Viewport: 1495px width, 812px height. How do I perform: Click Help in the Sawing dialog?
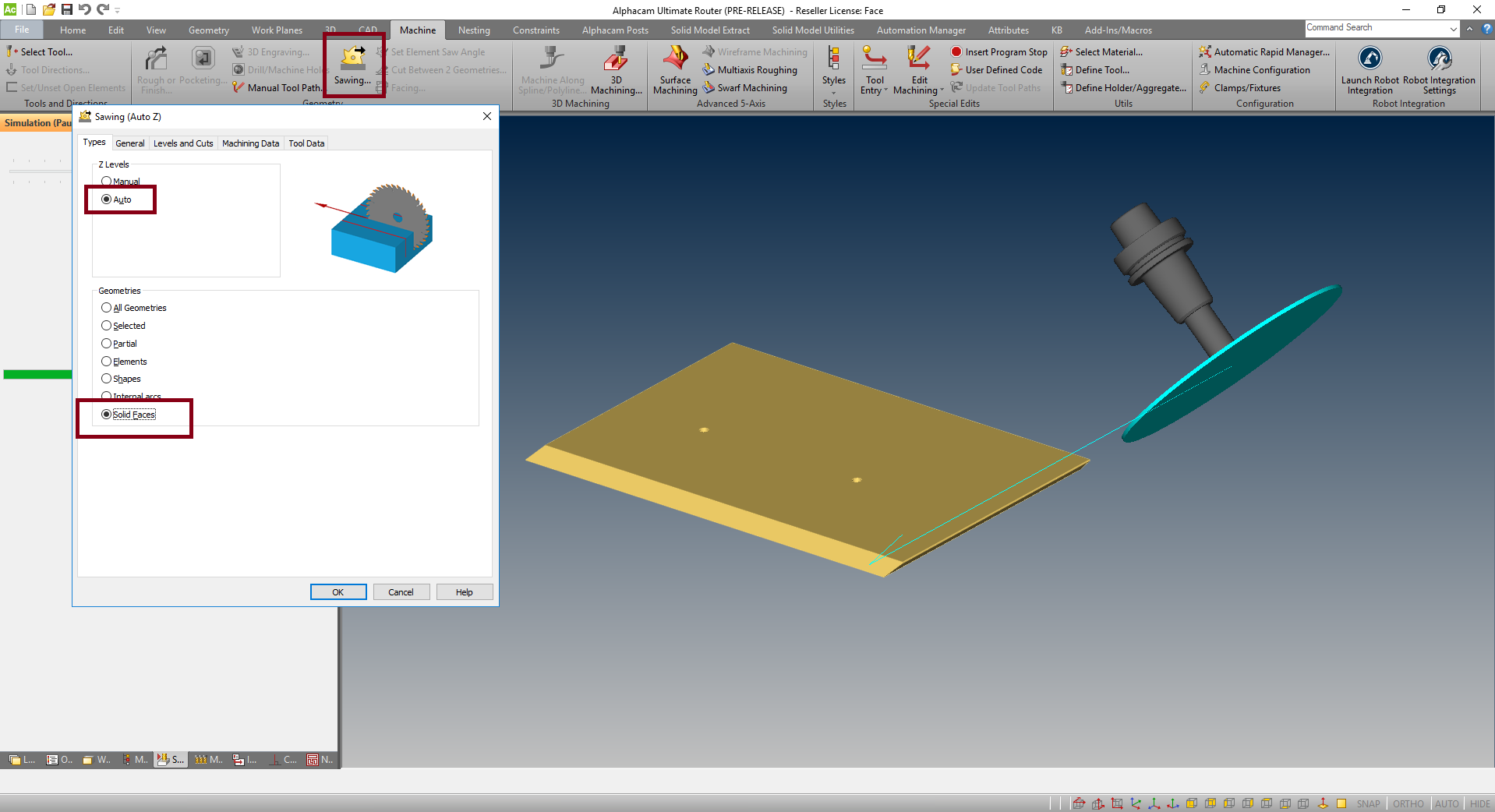coord(465,592)
